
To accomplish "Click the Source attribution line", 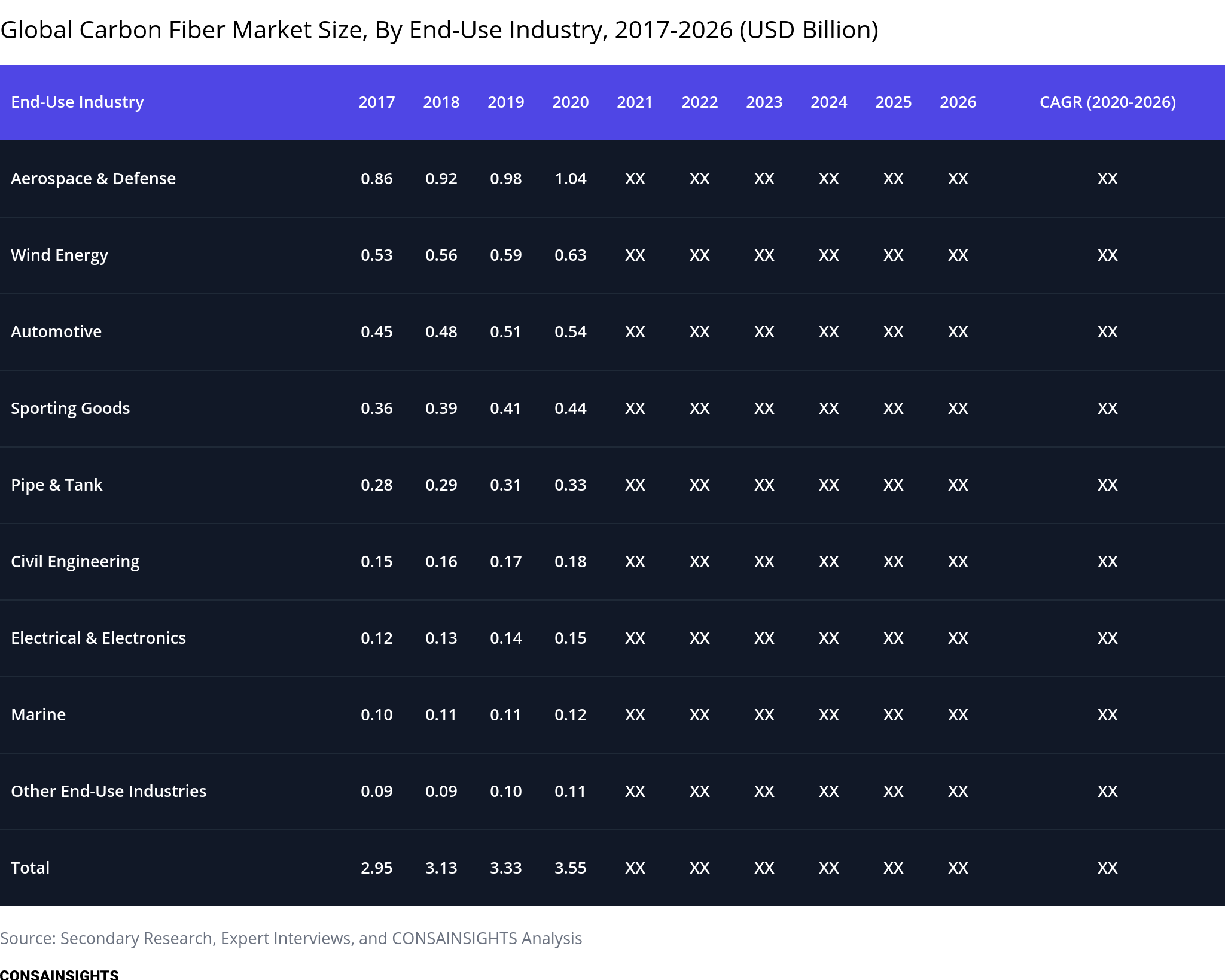I will [x=291, y=939].
